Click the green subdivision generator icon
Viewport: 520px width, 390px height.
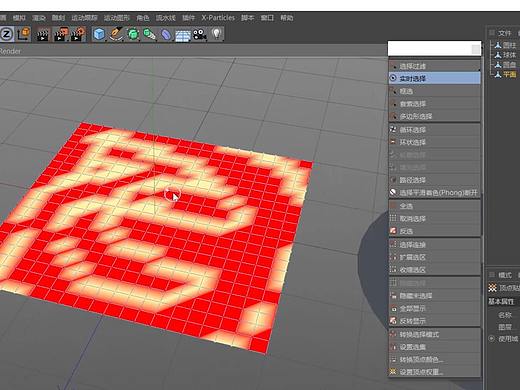[x=133, y=34]
